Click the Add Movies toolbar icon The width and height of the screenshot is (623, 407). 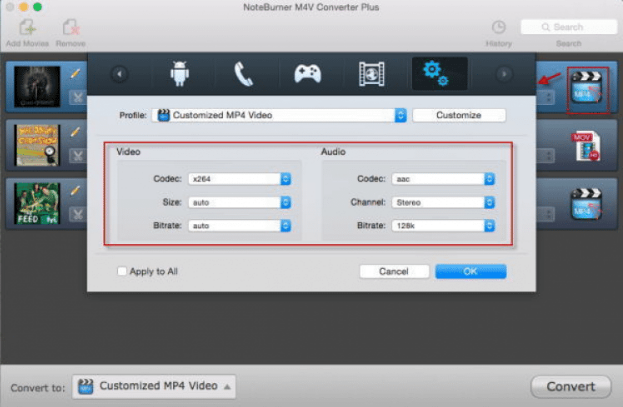[x=27, y=27]
